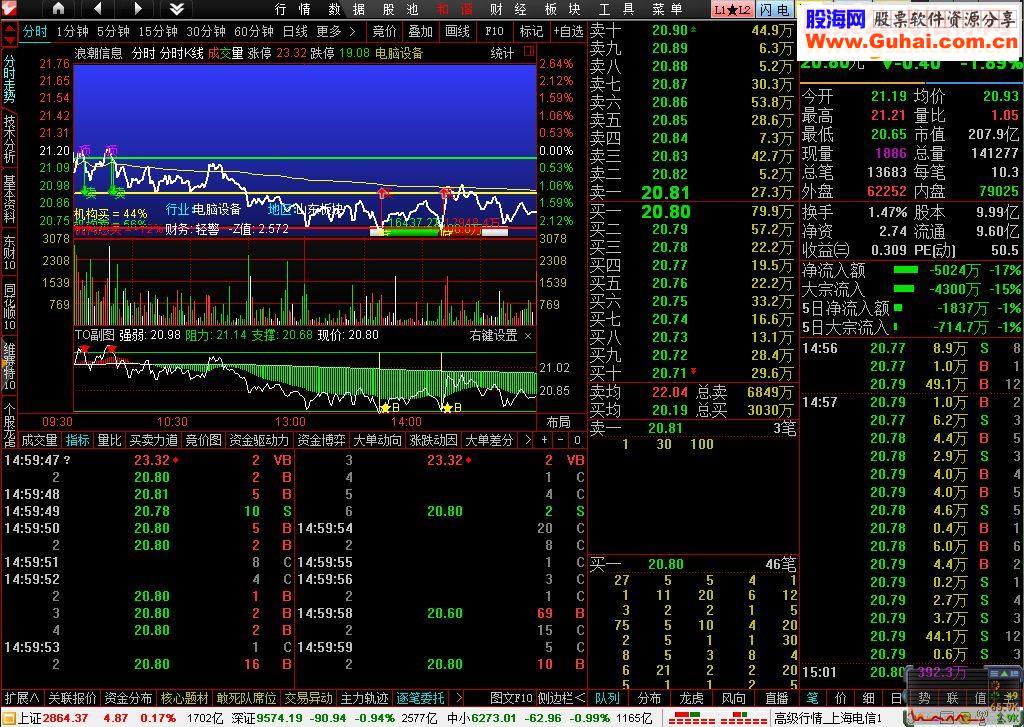Select the 基本资料 side tab
The height and width of the screenshot is (727, 1024).
[9, 198]
